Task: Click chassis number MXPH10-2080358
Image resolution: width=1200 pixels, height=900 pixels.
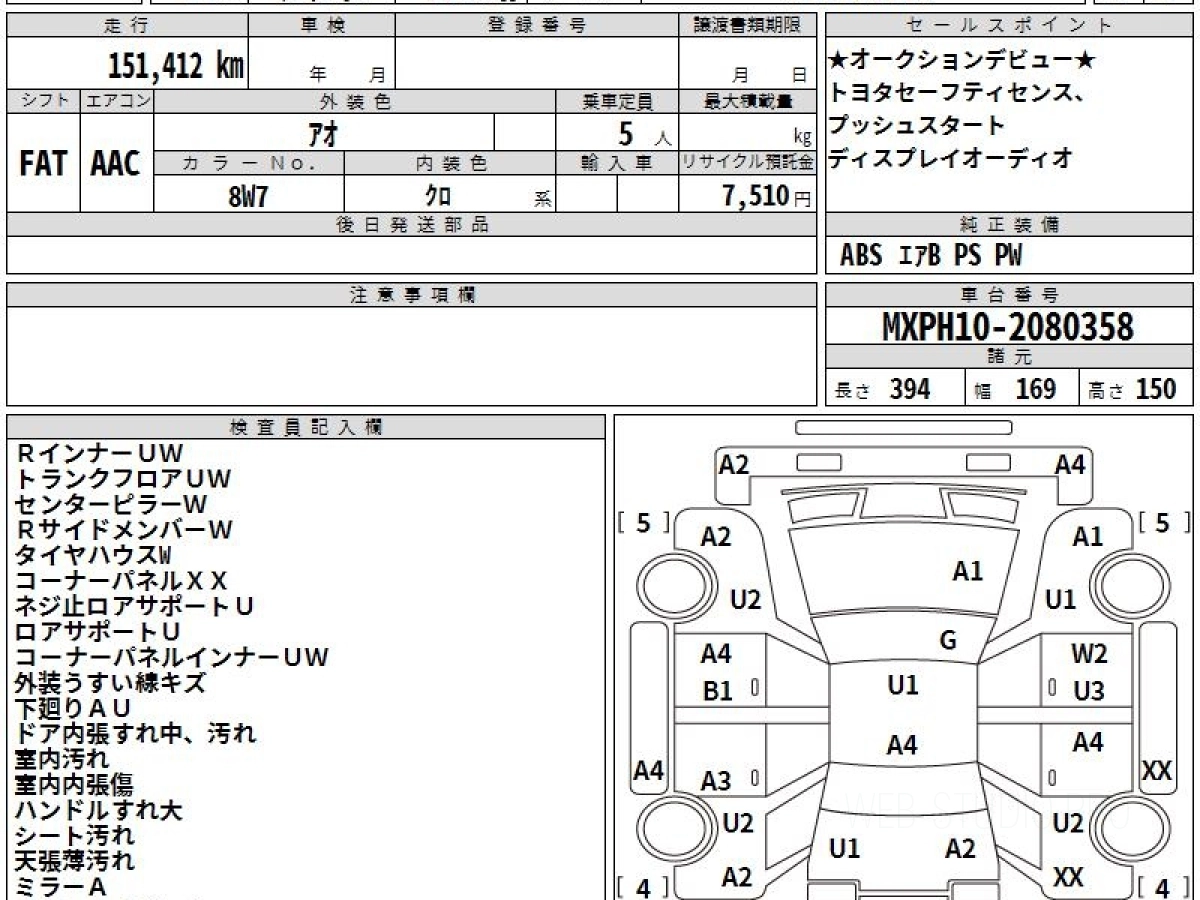Action: (1008, 327)
